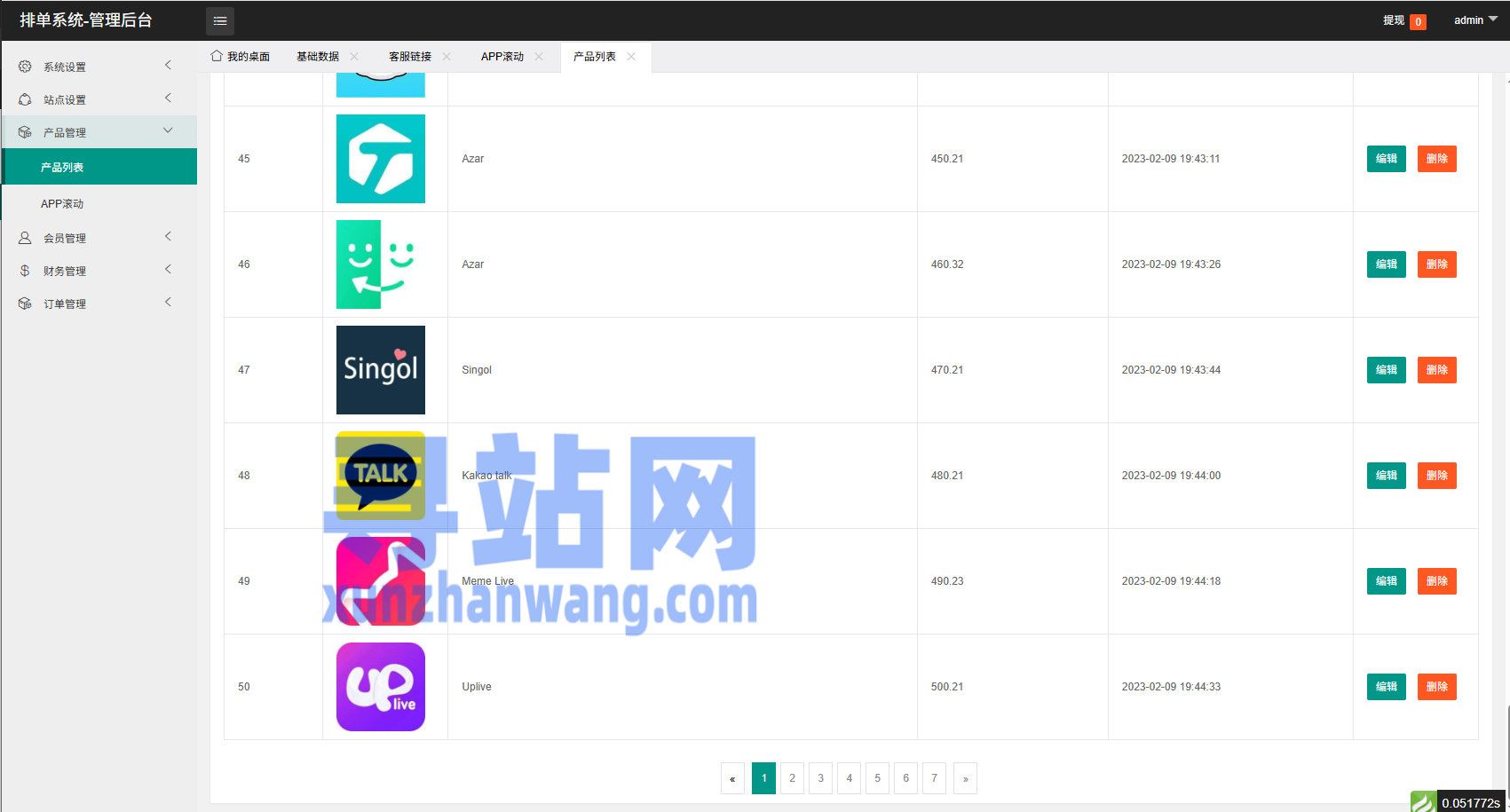The image size is (1510, 812).
Task: Go to the previous page with «
Action: [x=732, y=778]
